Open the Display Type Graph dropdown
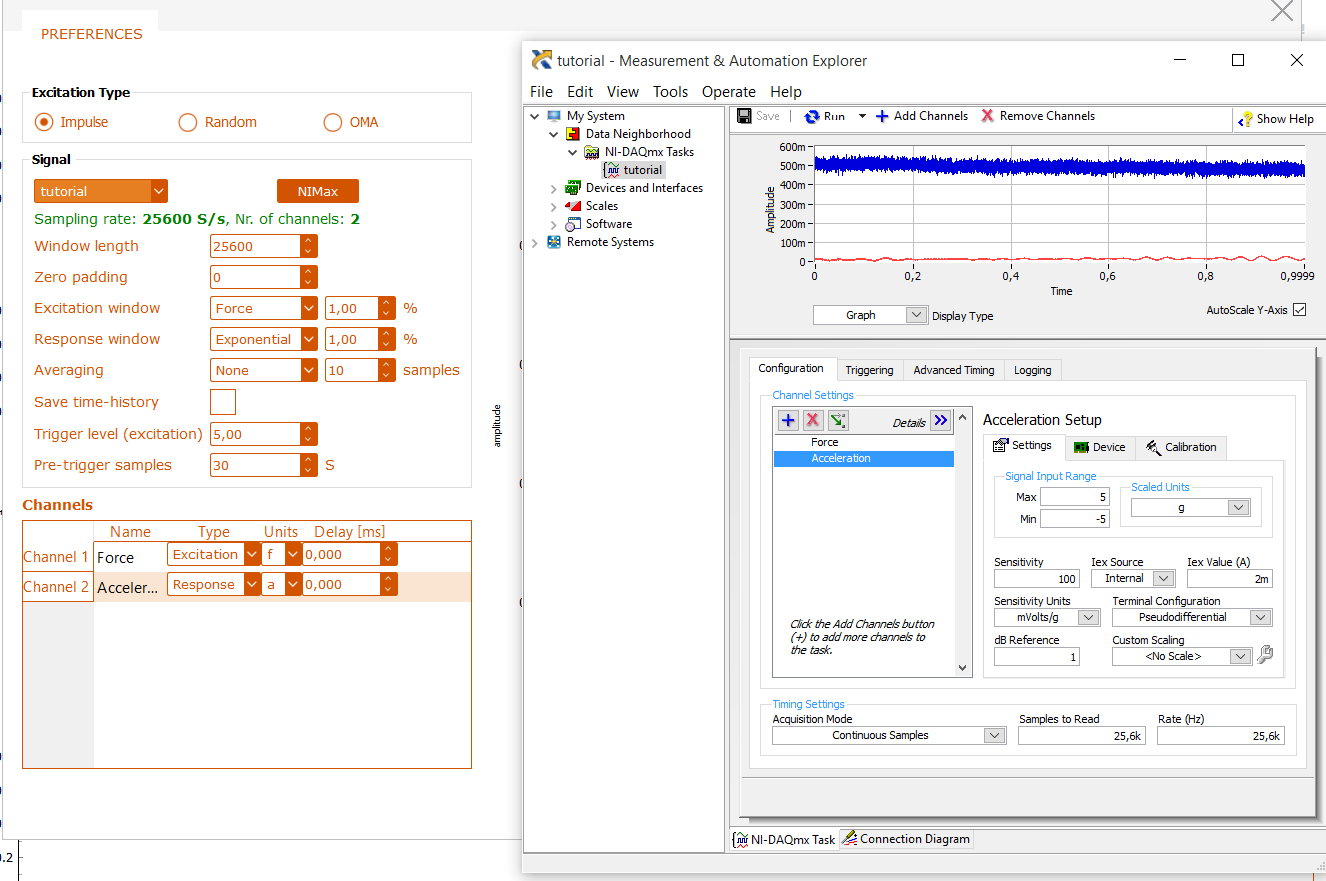 pos(916,315)
